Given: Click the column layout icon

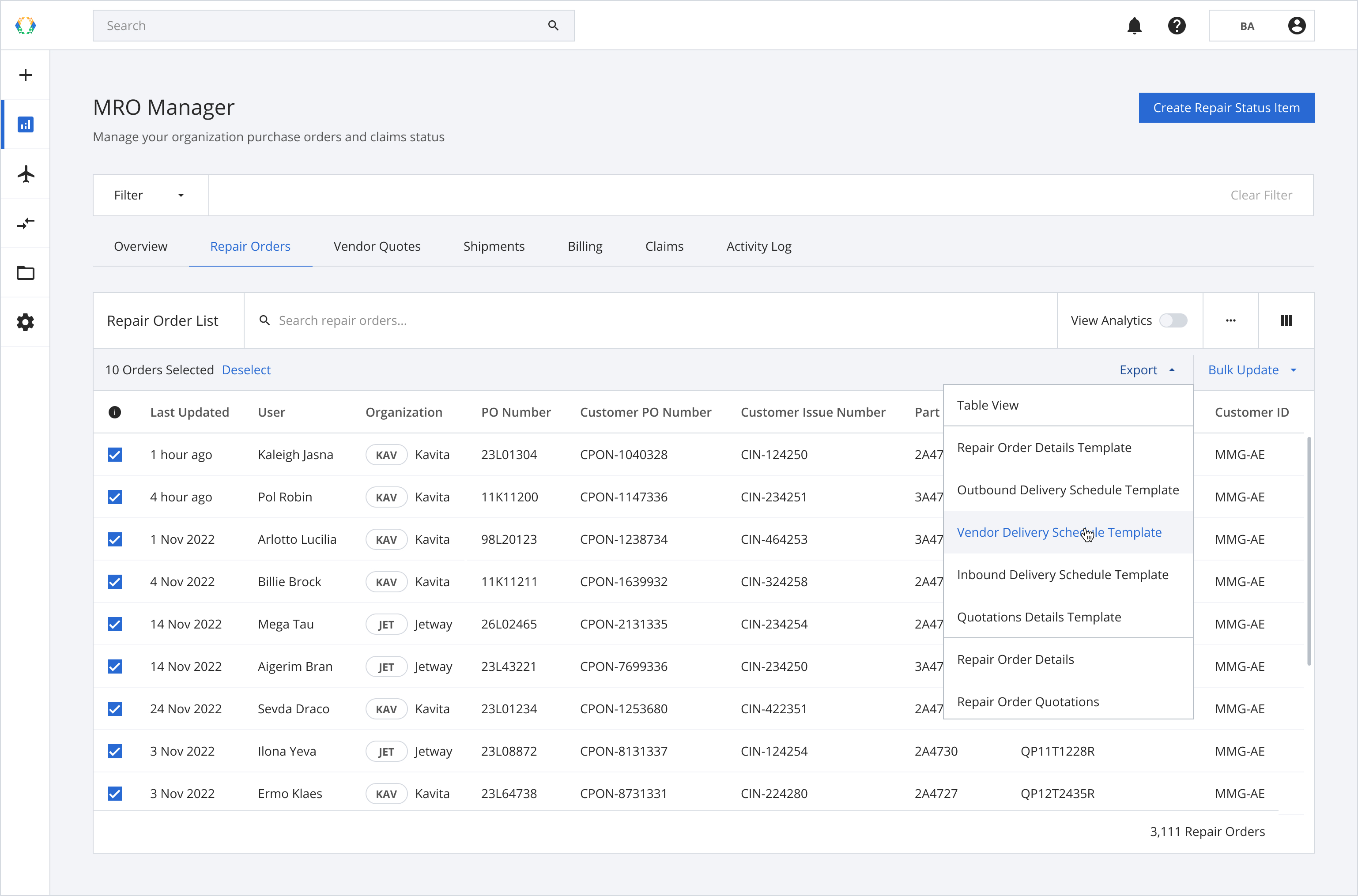Looking at the screenshot, I should coord(1286,320).
